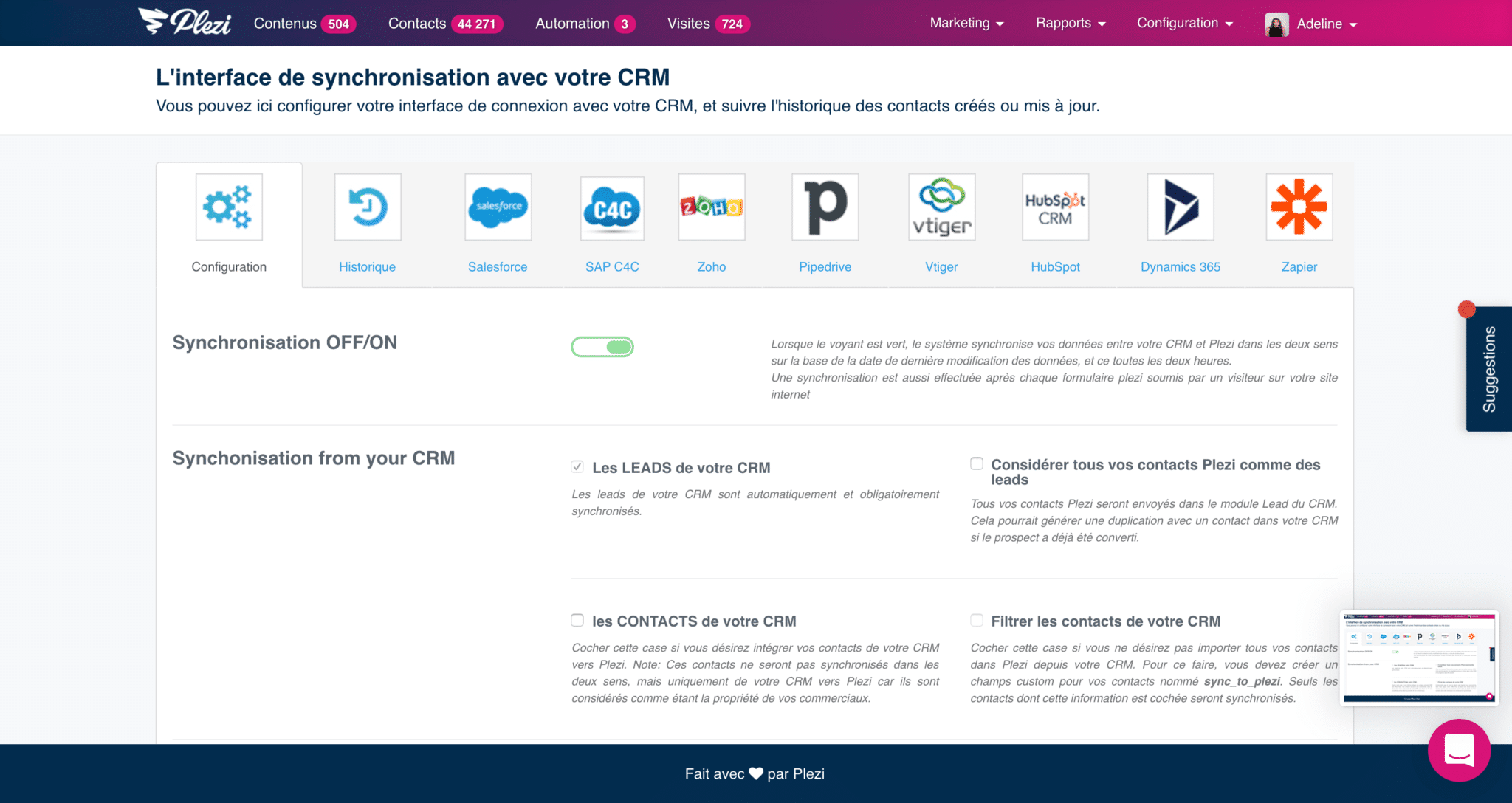Pick the HubSpot CRM logo
Screen dimensions: 1512x803
(1056, 207)
